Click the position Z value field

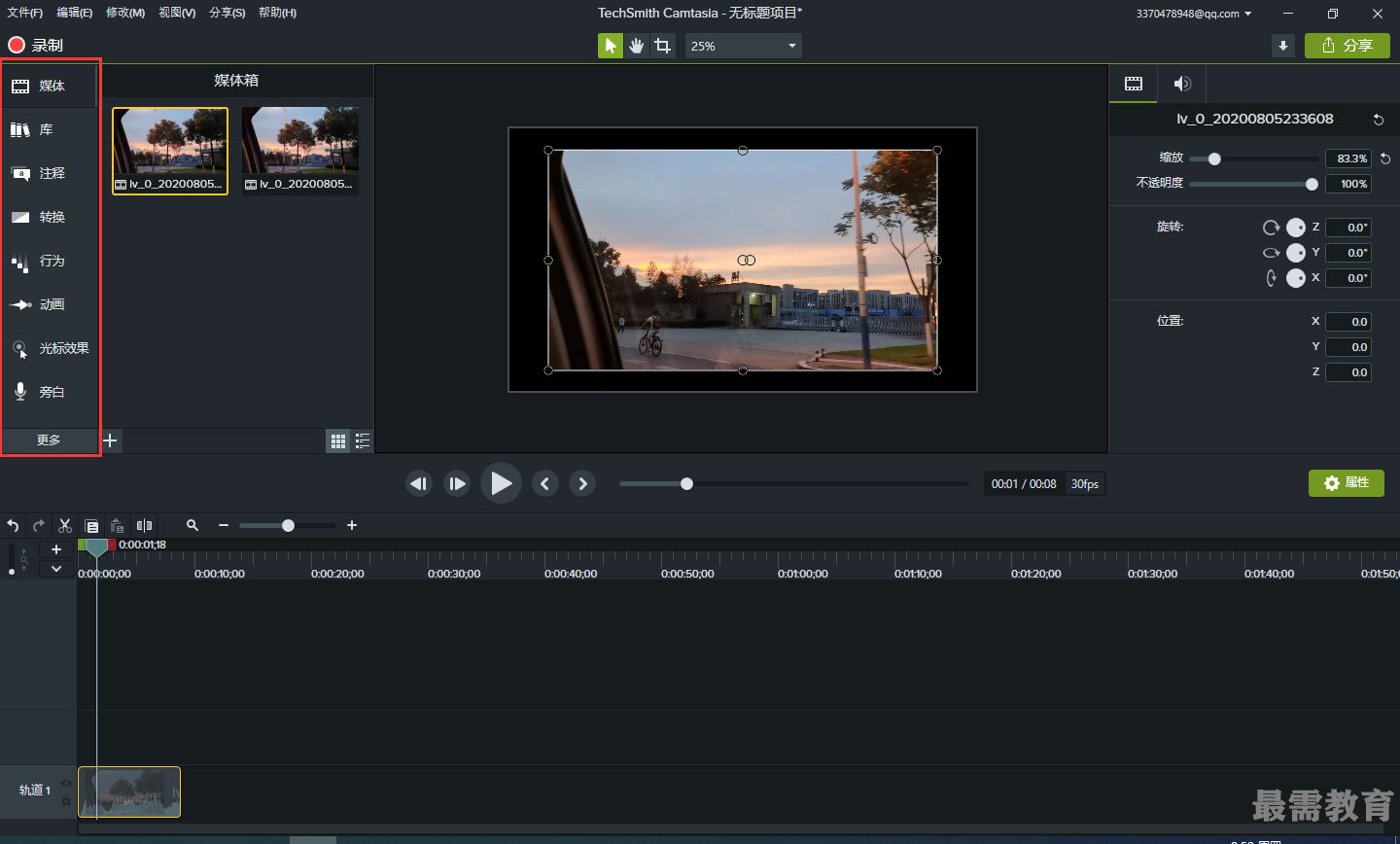1348,372
